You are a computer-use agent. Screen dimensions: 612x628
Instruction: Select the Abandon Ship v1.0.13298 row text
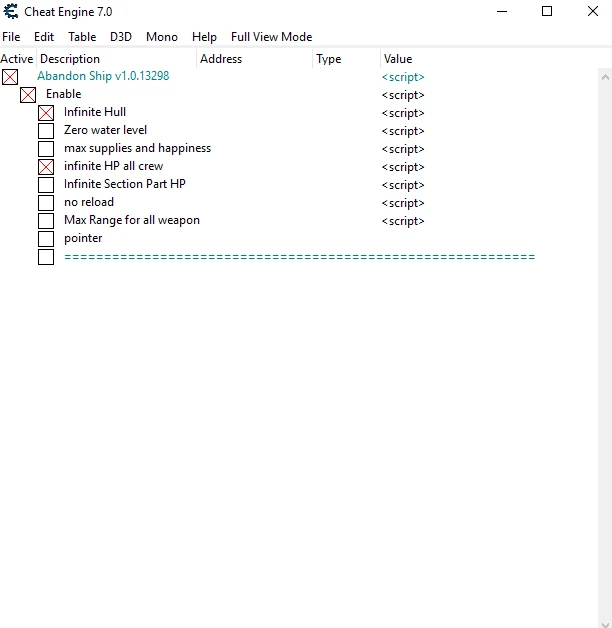coord(103,76)
